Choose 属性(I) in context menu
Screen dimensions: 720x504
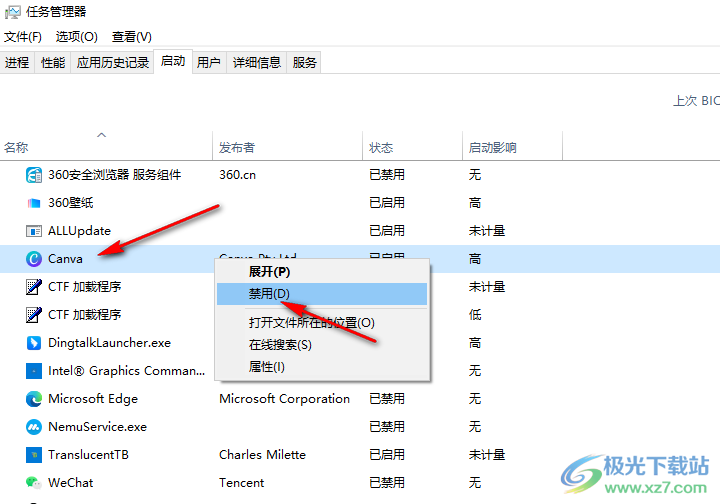322,367
